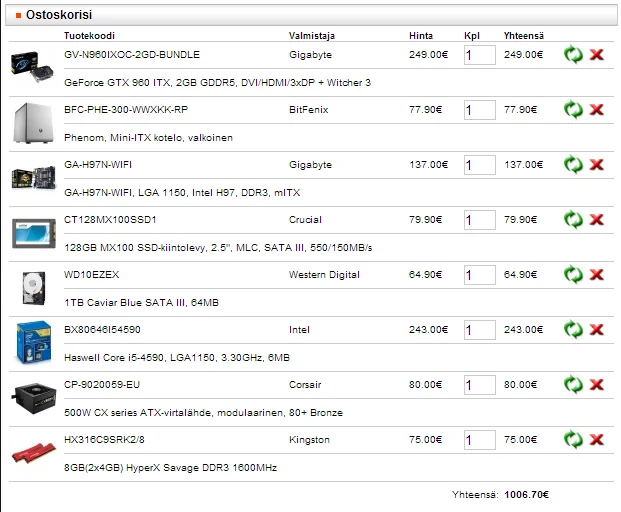Remove the Gigabyte GTX 960 bundle
Image resolution: width=621 pixels, height=512 pixels.
click(597, 54)
